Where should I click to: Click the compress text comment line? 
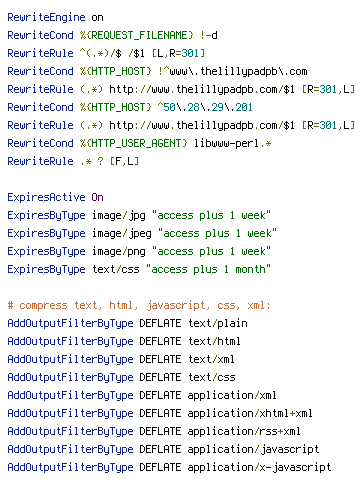click(139, 305)
